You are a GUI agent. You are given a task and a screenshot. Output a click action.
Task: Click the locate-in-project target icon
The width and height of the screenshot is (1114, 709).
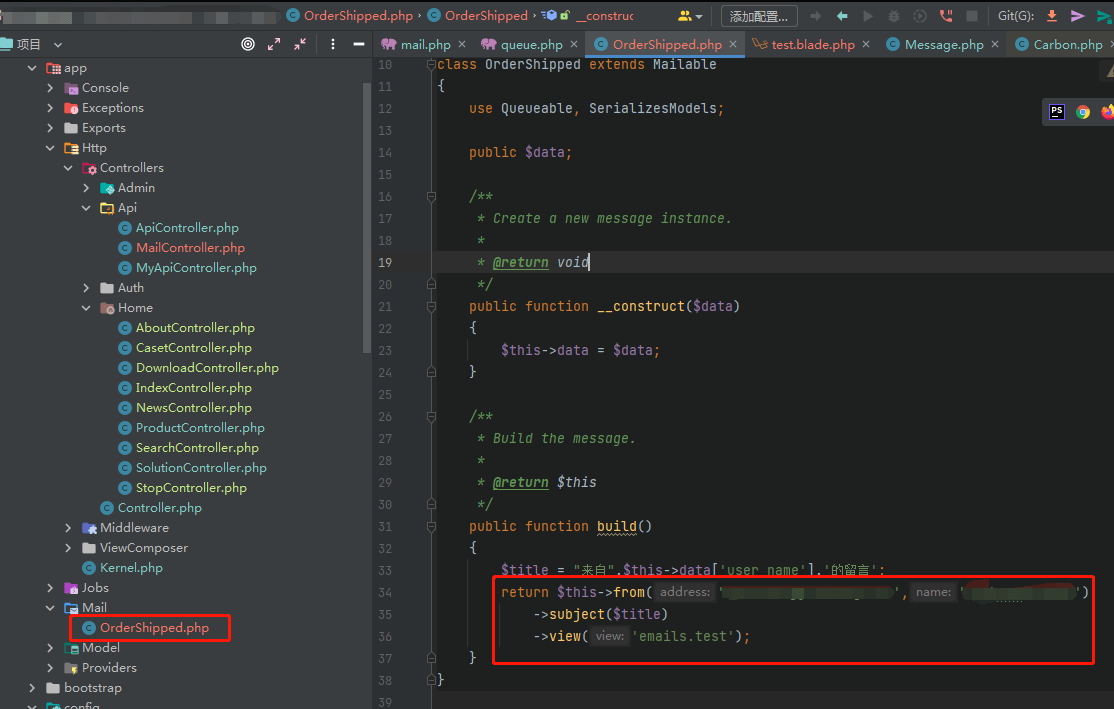[x=248, y=44]
